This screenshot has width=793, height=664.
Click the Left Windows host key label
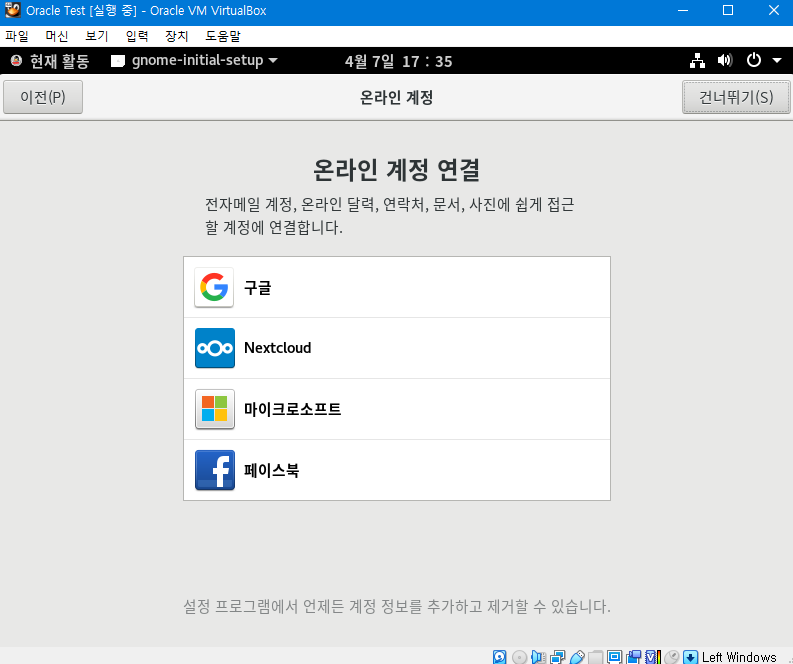739,657
